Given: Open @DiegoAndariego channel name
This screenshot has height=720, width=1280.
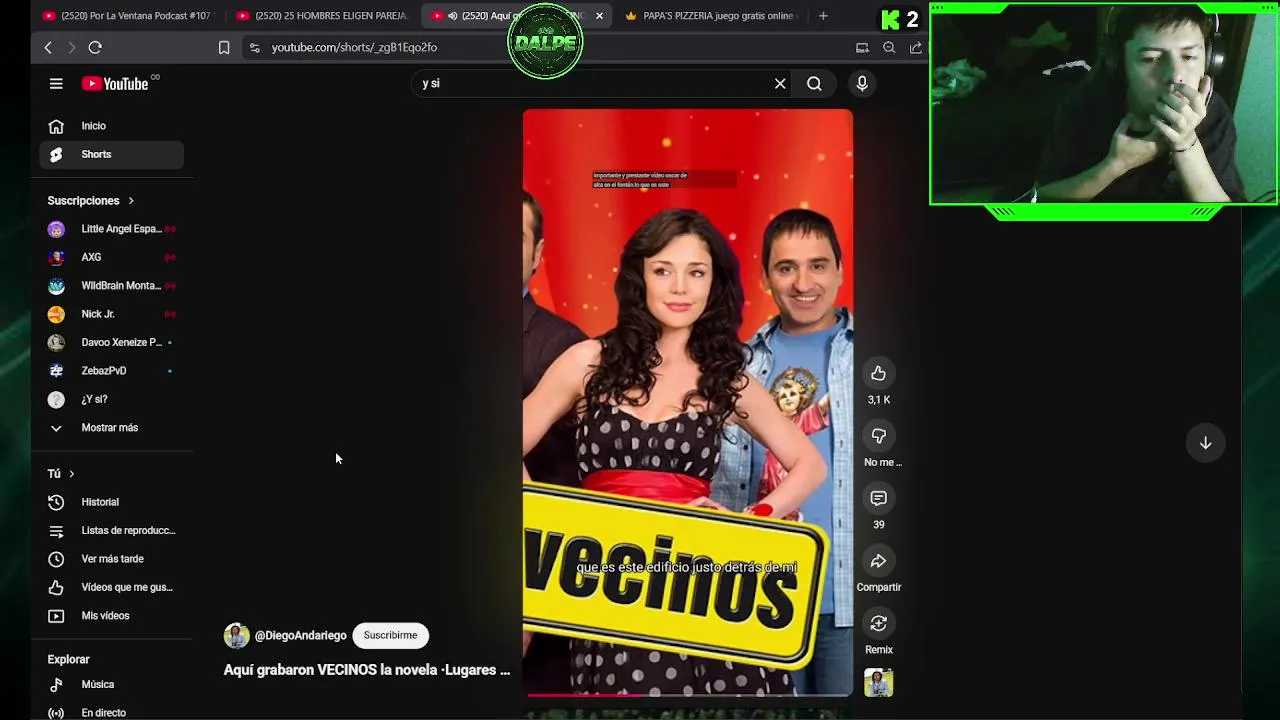Looking at the screenshot, I should tap(300, 636).
